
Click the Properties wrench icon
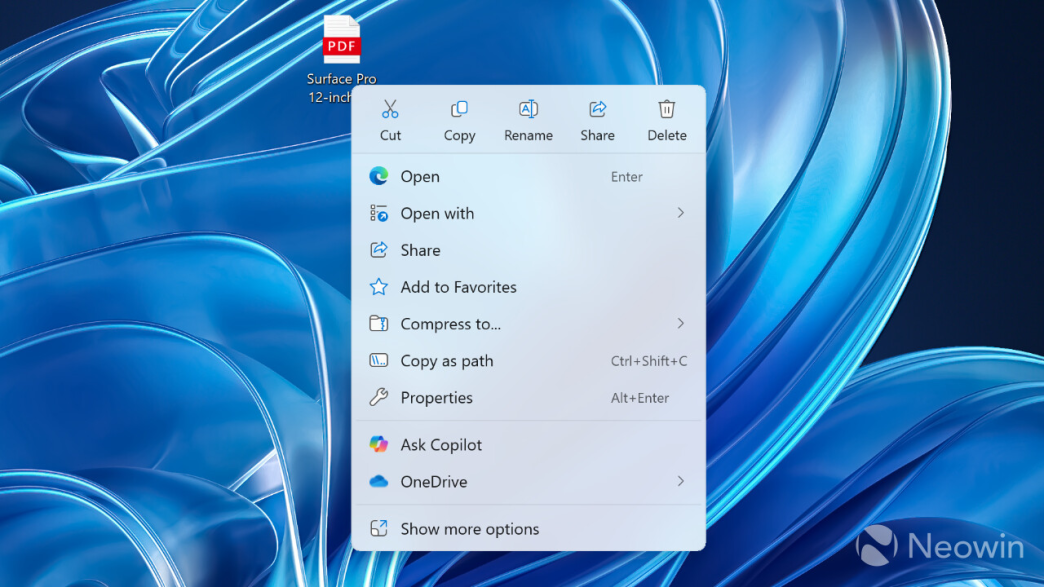coord(379,397)
